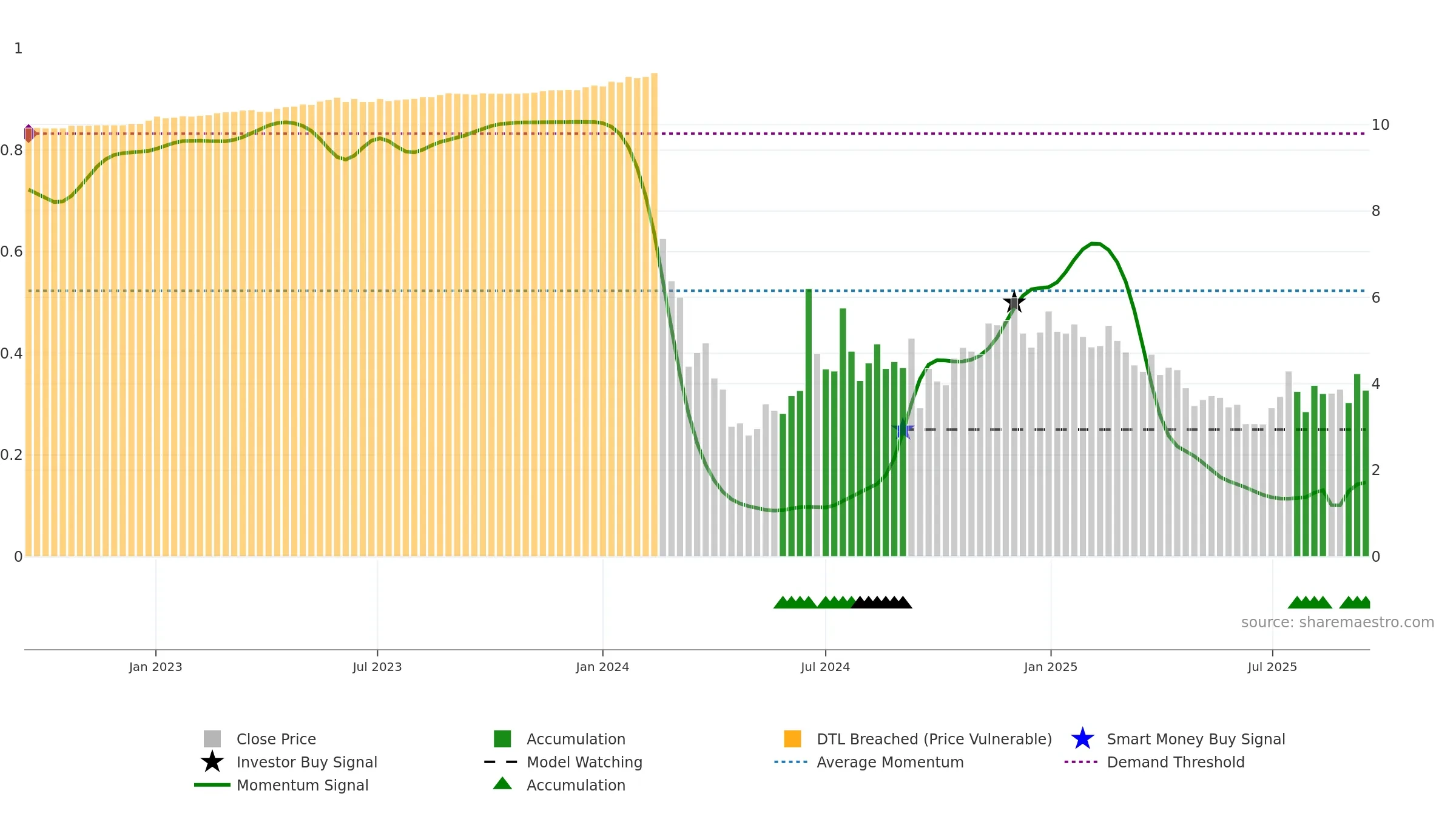Click the purple diamond marker at chart's left edge

29,133
